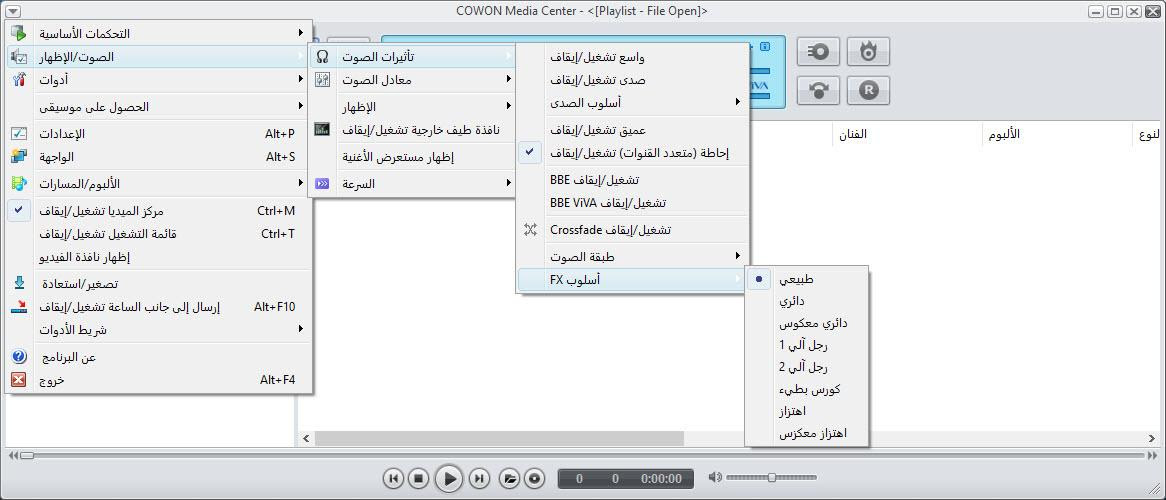
Task: Choose اهتزاز معكزس FX style
Action: [x=807, y=433]
